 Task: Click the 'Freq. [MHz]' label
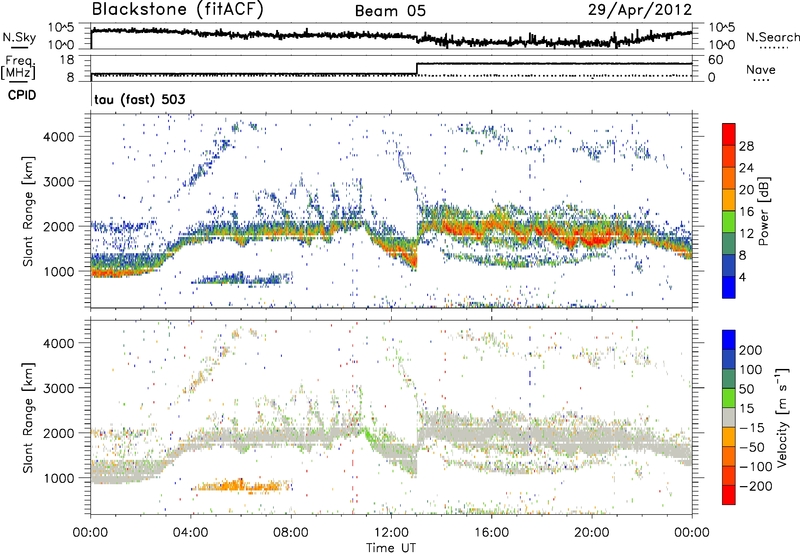[18, 68]
